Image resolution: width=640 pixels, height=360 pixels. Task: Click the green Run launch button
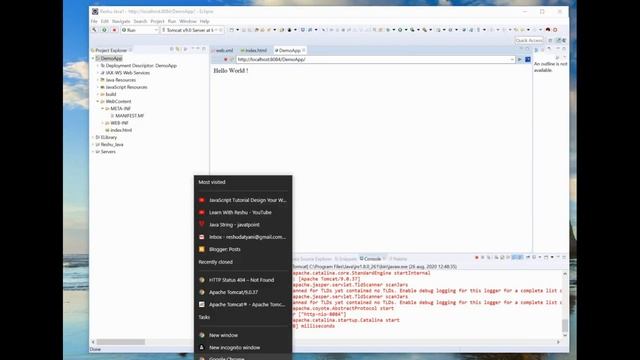[x=104, y=30]
